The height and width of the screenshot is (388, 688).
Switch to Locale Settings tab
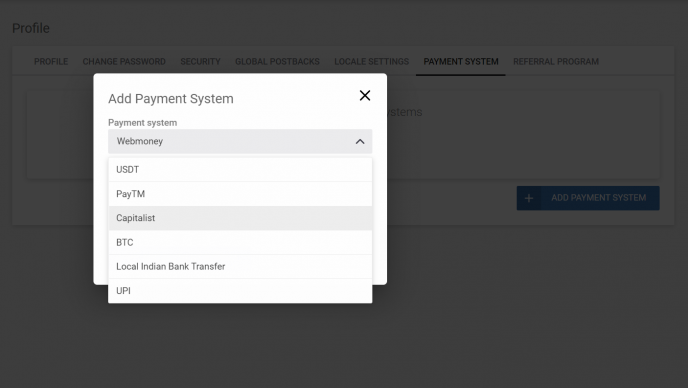click(371, 61)
